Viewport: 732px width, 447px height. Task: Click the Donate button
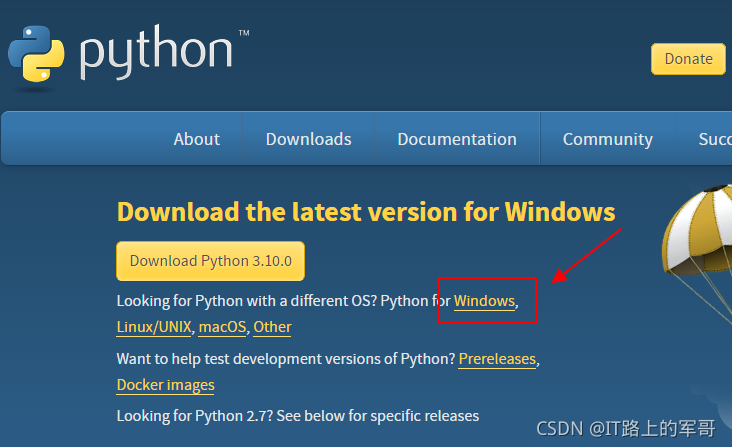(x=688, y=59)
